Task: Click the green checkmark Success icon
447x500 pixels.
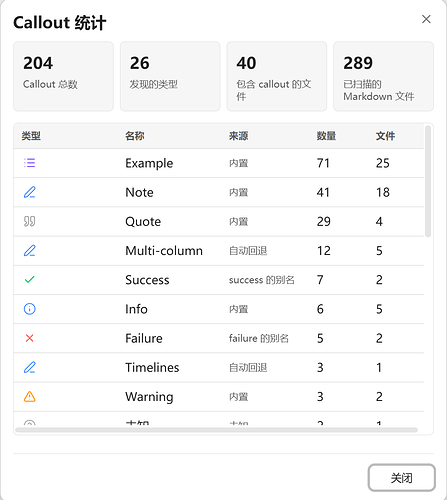Action: click(x=30, y=280)
